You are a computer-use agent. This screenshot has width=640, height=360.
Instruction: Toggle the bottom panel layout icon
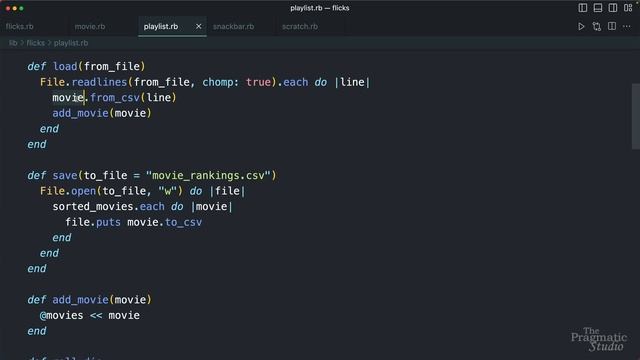pyautogui.click(x=598, y=8)
